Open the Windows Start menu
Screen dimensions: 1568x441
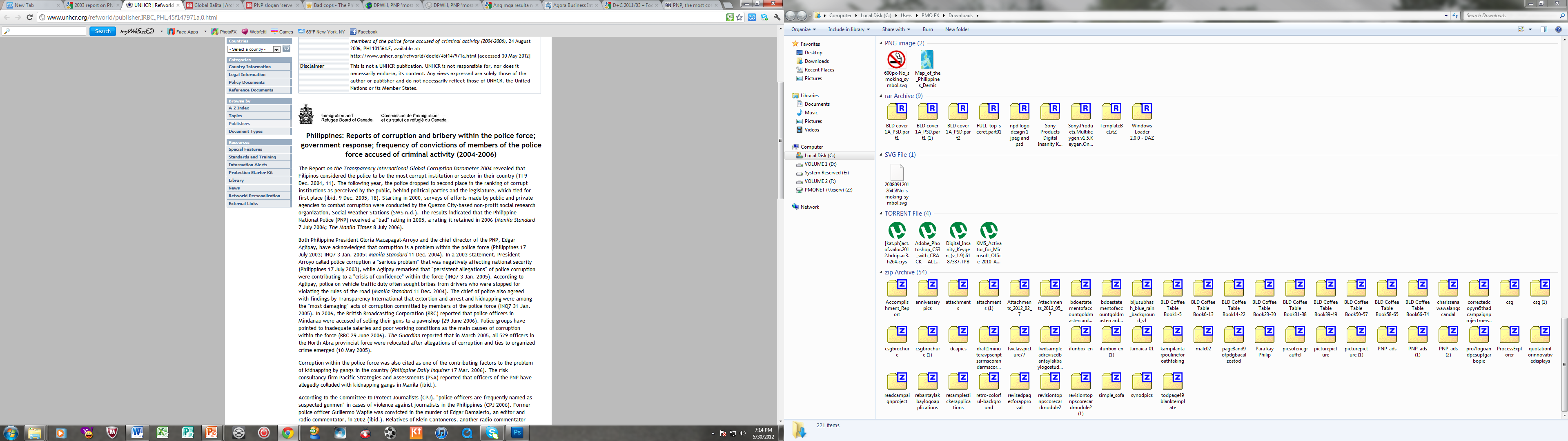(x=11, y=432)
